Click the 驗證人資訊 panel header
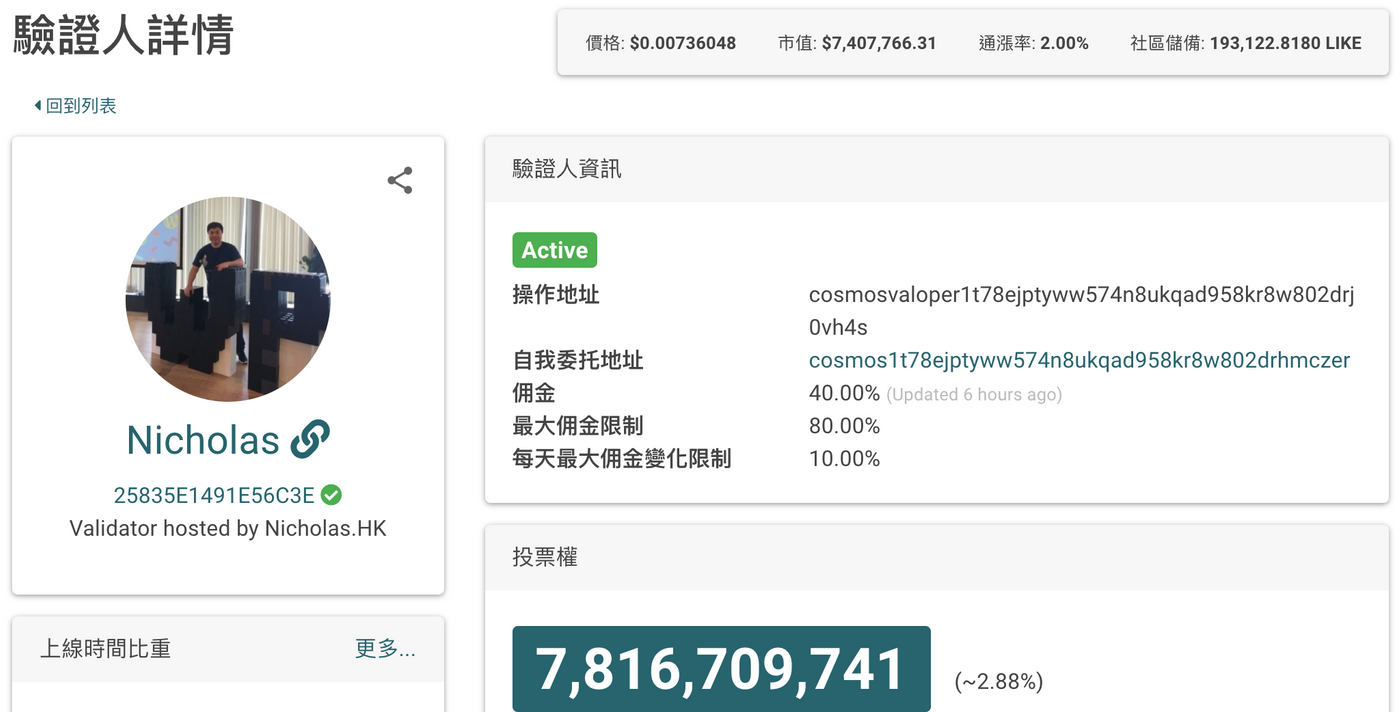The width and height of the screenshot is (1400, 712). 937,168
